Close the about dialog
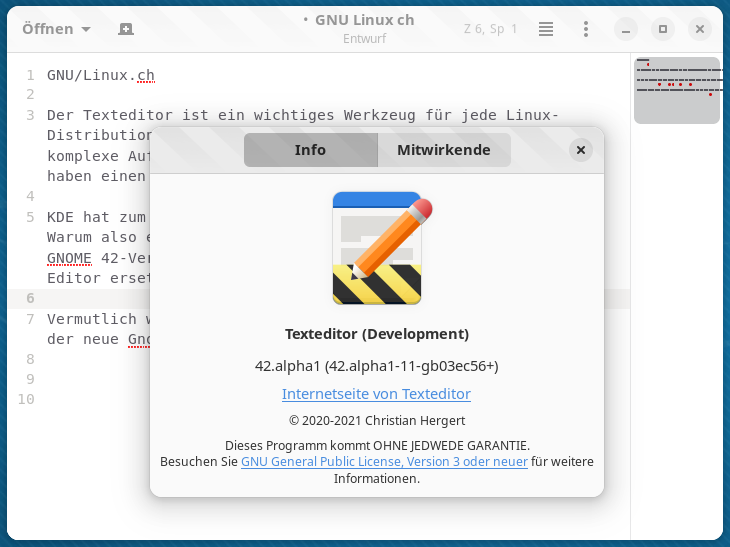Screen dimensions: 730x547 click(581, 150)
